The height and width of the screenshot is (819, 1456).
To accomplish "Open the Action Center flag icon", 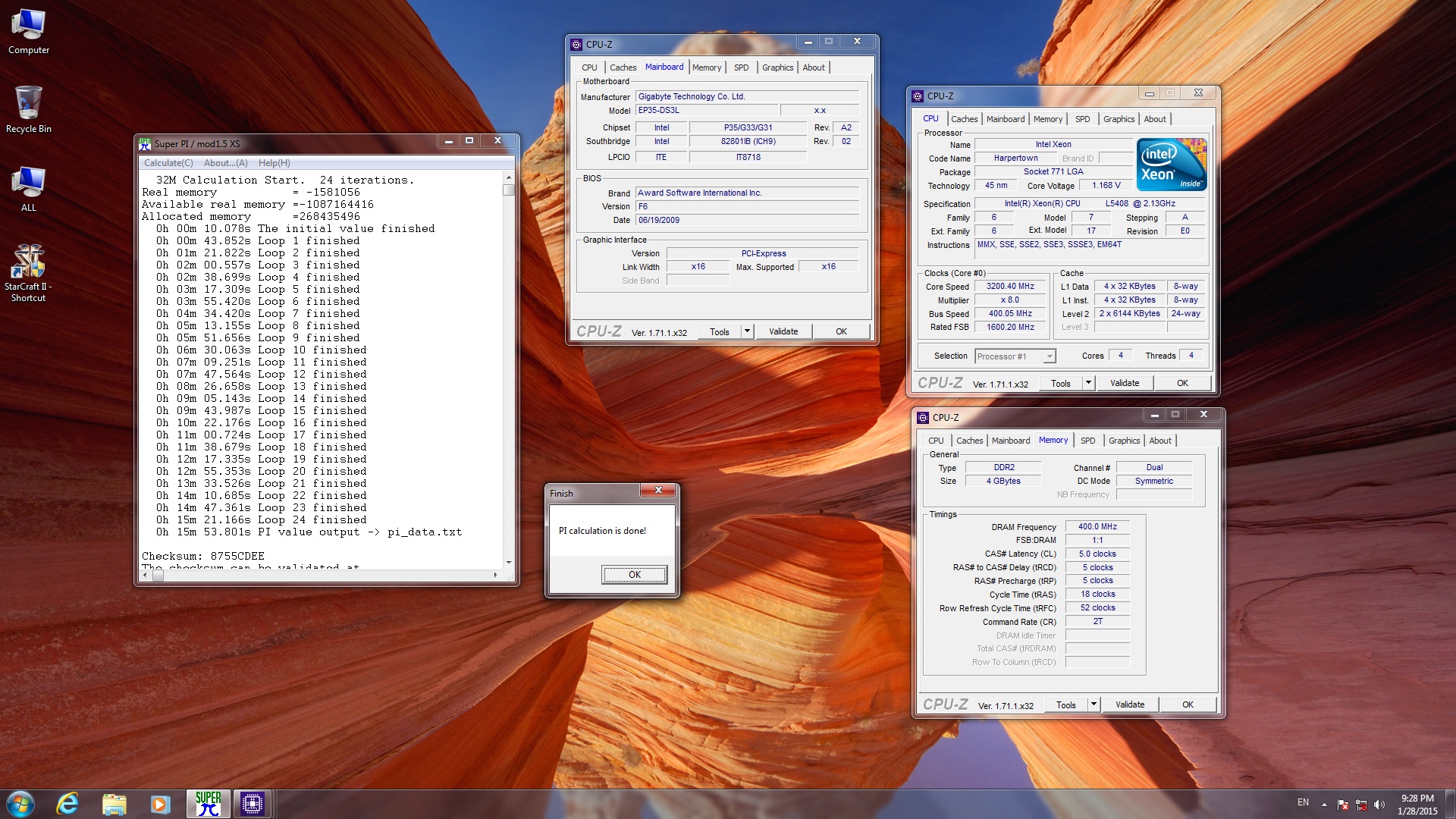I will click(1343, 805).
